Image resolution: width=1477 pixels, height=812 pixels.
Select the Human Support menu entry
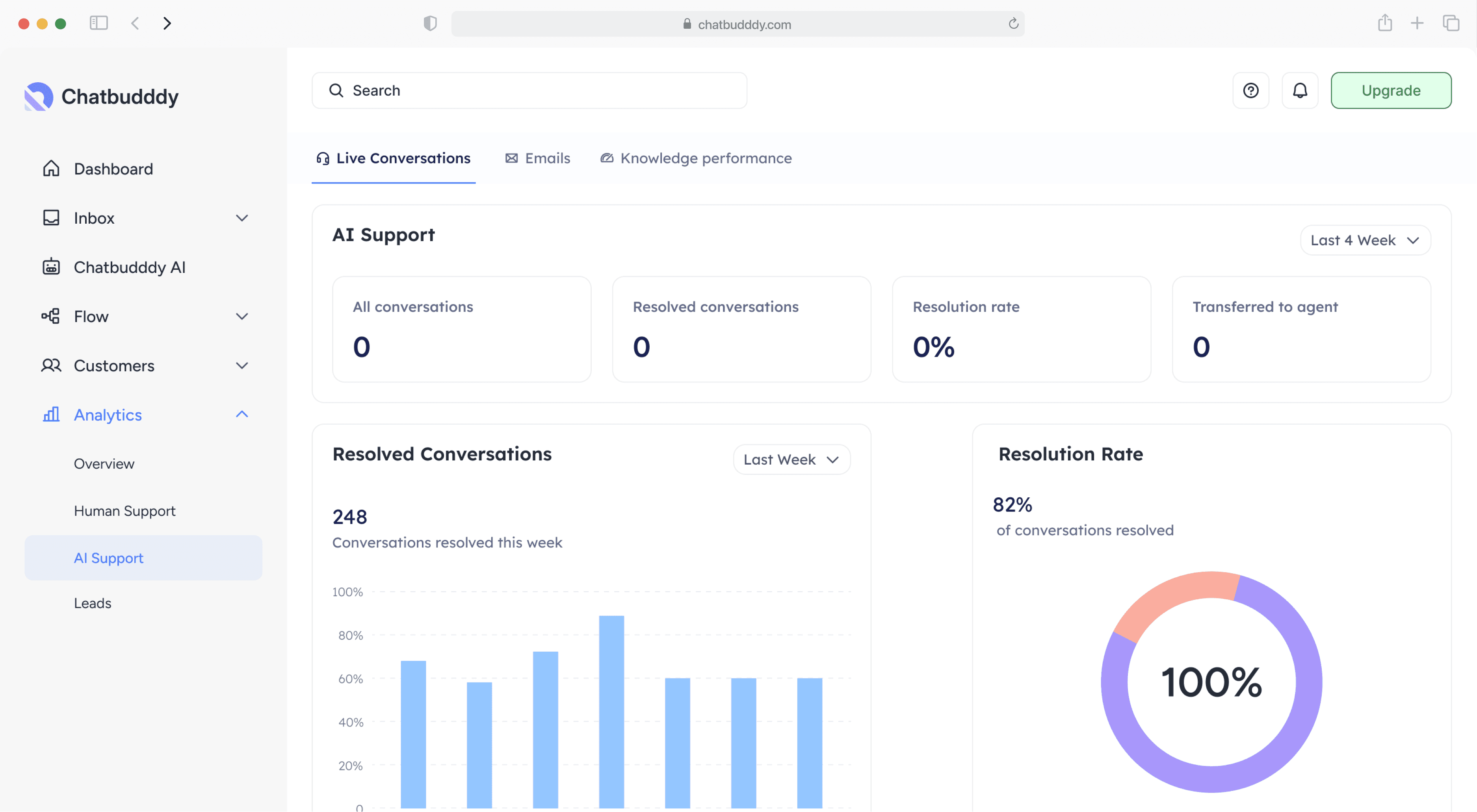point(124,511)
